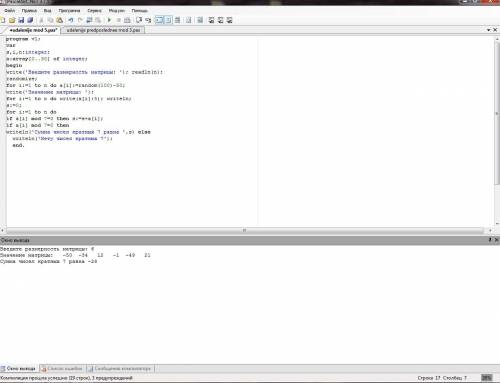Screen dimensions: 500x383
Task: Click the Save All toolbar icon
Action: point(30,20)
